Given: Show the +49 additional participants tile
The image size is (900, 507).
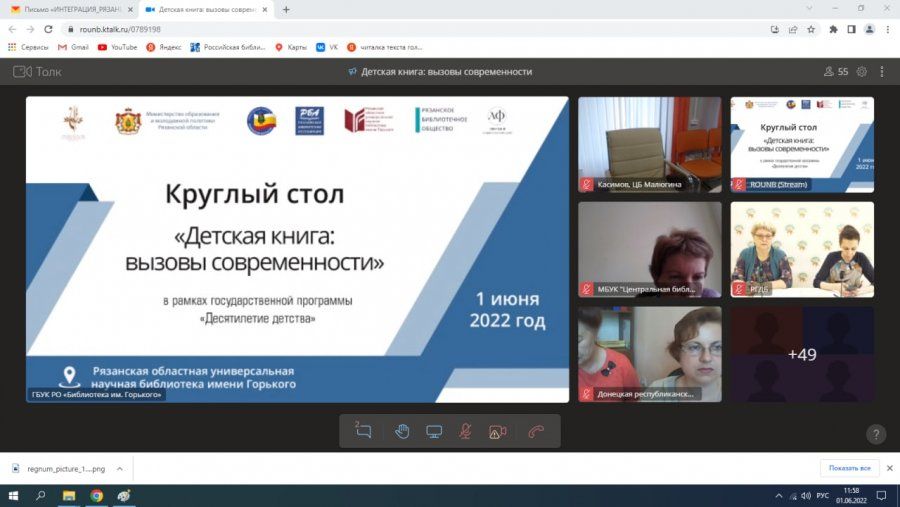Looking at the screenshot, I should tap(802, 354).
